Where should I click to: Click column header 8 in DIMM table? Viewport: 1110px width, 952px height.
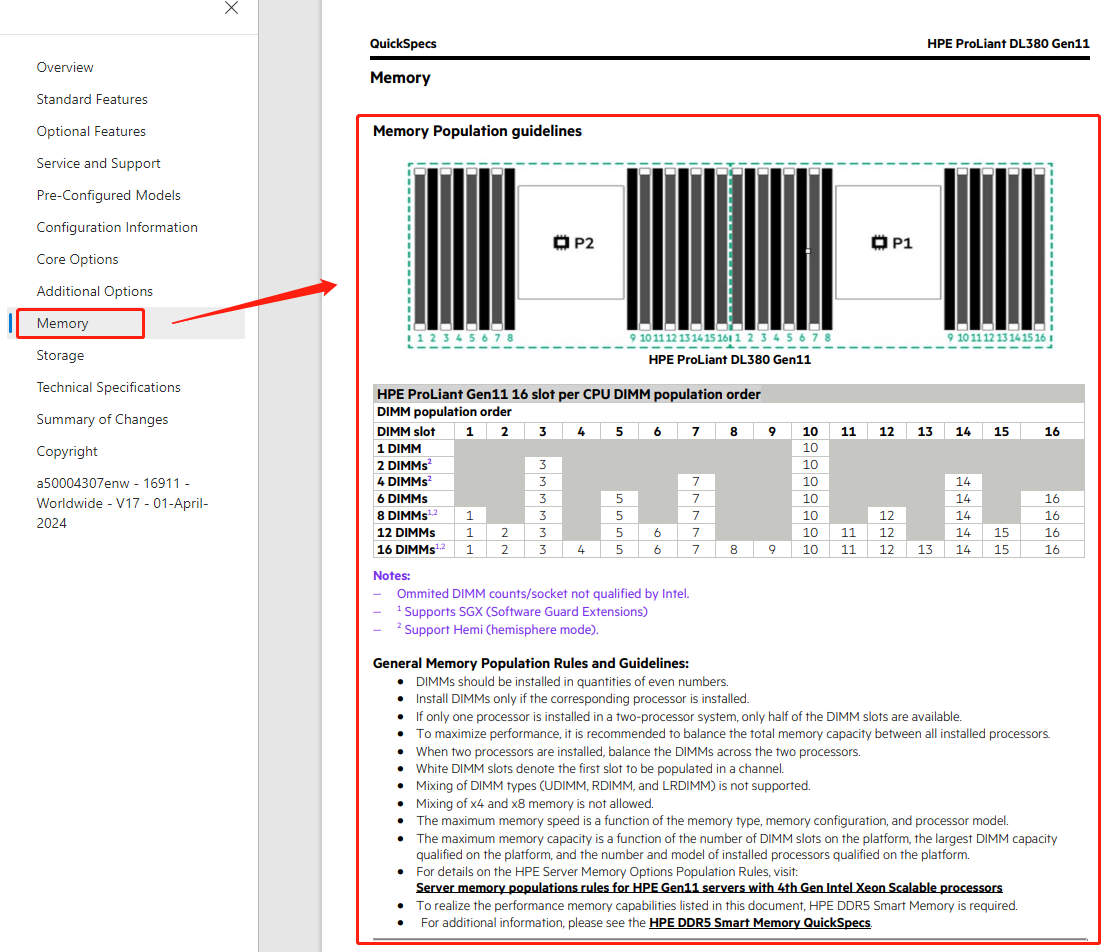click(x=733, y=432)
